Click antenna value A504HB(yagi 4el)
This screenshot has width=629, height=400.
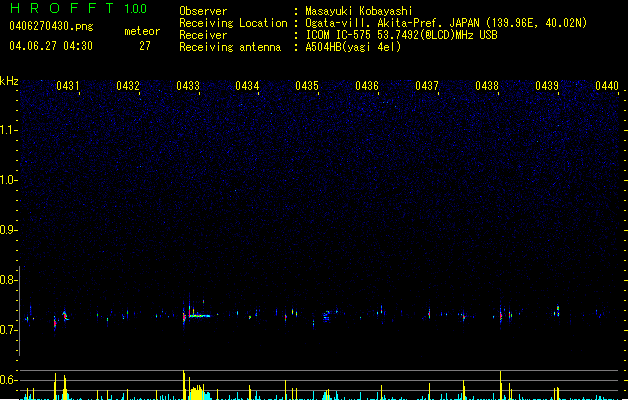point(353,47)
